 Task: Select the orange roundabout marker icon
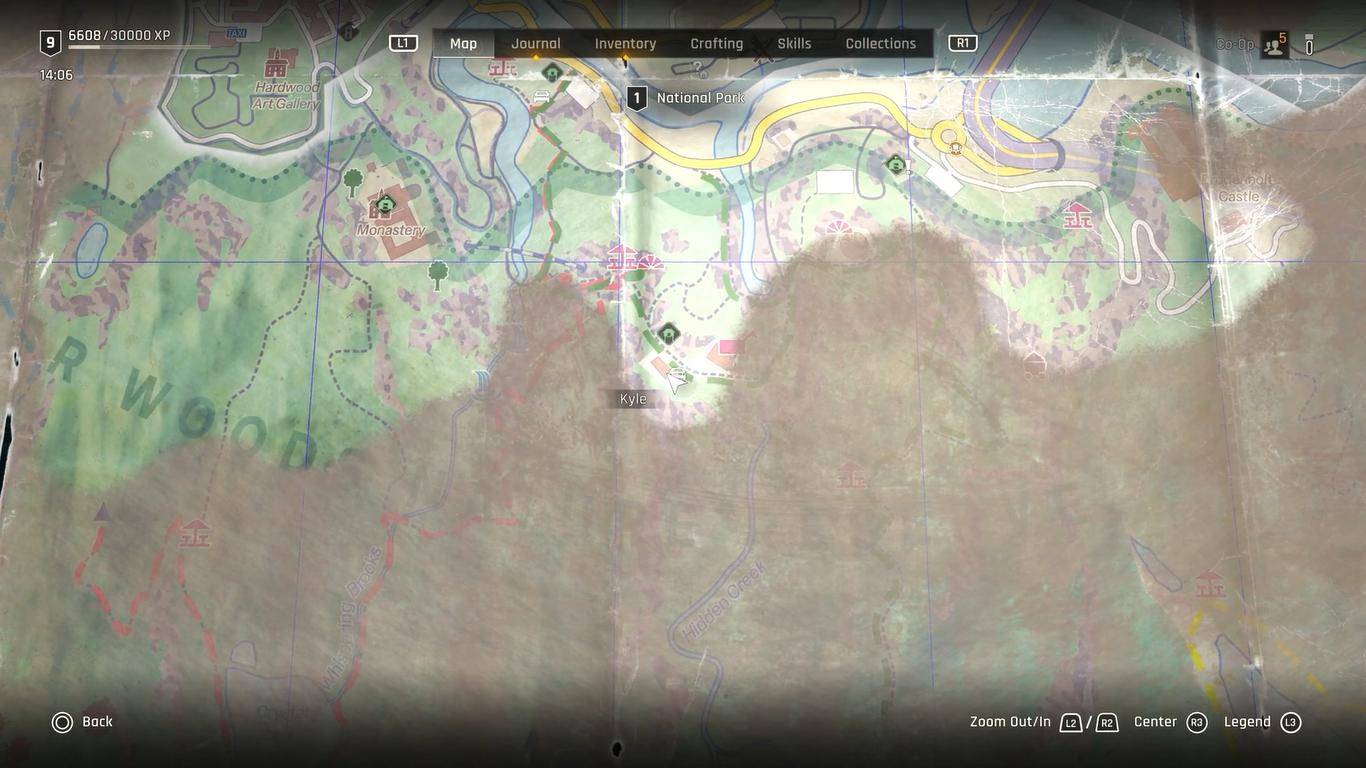(x=955, y=148)
